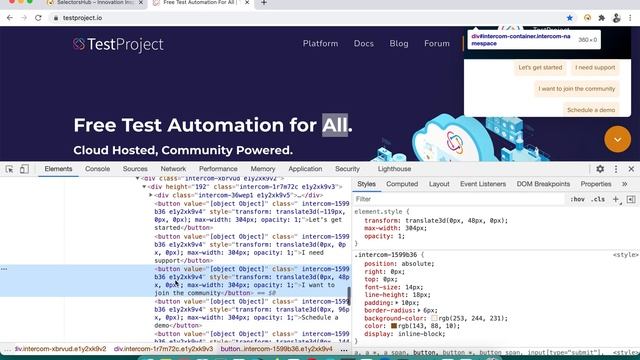Open DevTools settings gear
Viewport: 640px width, 360px height.
pyautogui.click(x=600, y=169)
